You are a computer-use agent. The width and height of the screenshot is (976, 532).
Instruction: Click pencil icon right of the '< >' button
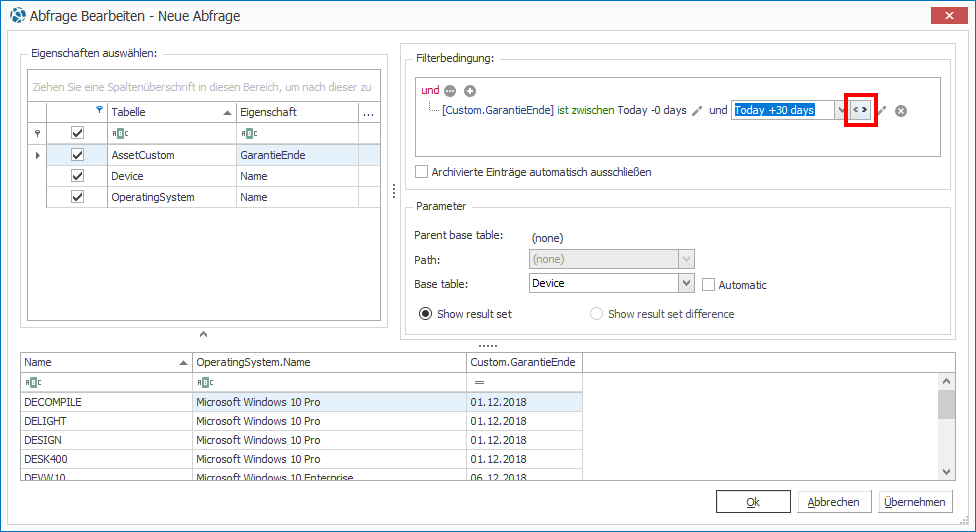882,111
